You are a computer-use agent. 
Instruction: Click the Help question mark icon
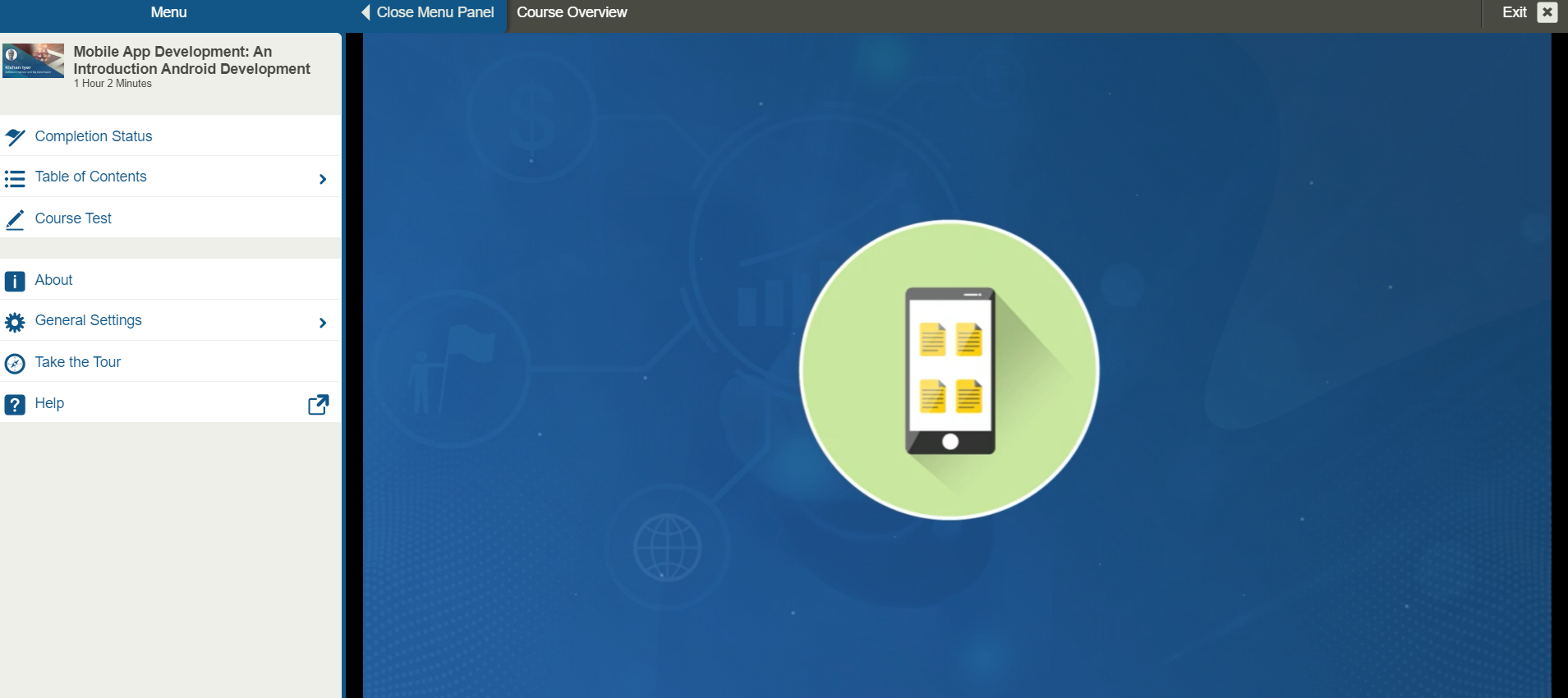tap(15, 405)
